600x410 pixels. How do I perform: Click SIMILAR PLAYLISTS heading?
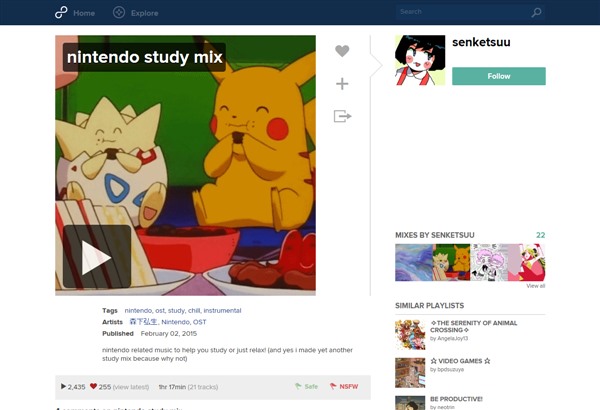point(430,305)
